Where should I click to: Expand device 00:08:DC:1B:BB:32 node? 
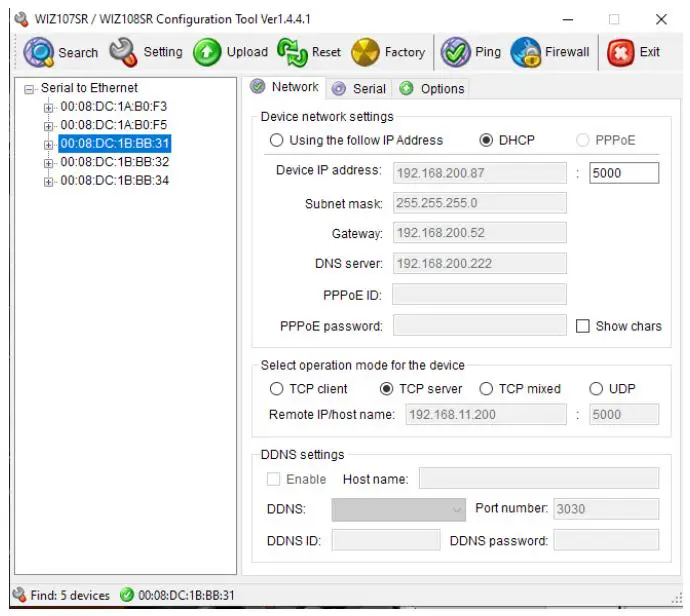48,163
